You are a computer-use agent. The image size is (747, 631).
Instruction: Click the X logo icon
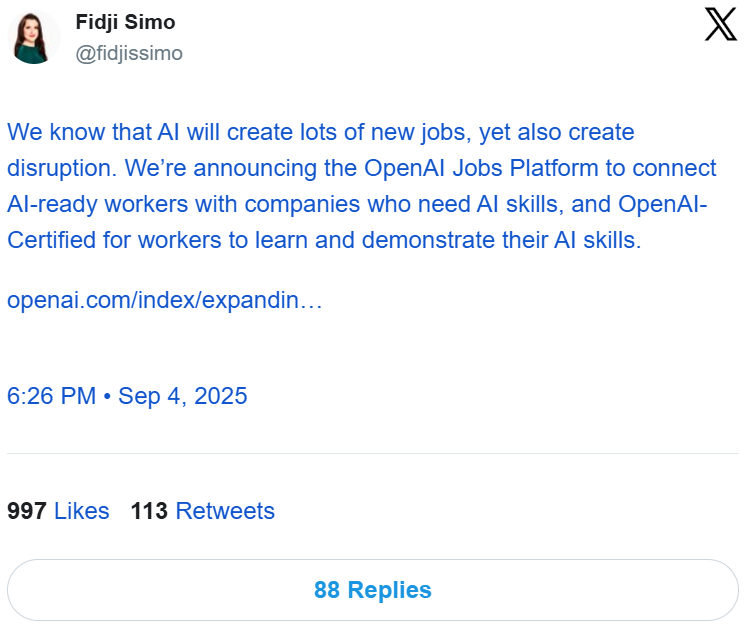point(720,24)
